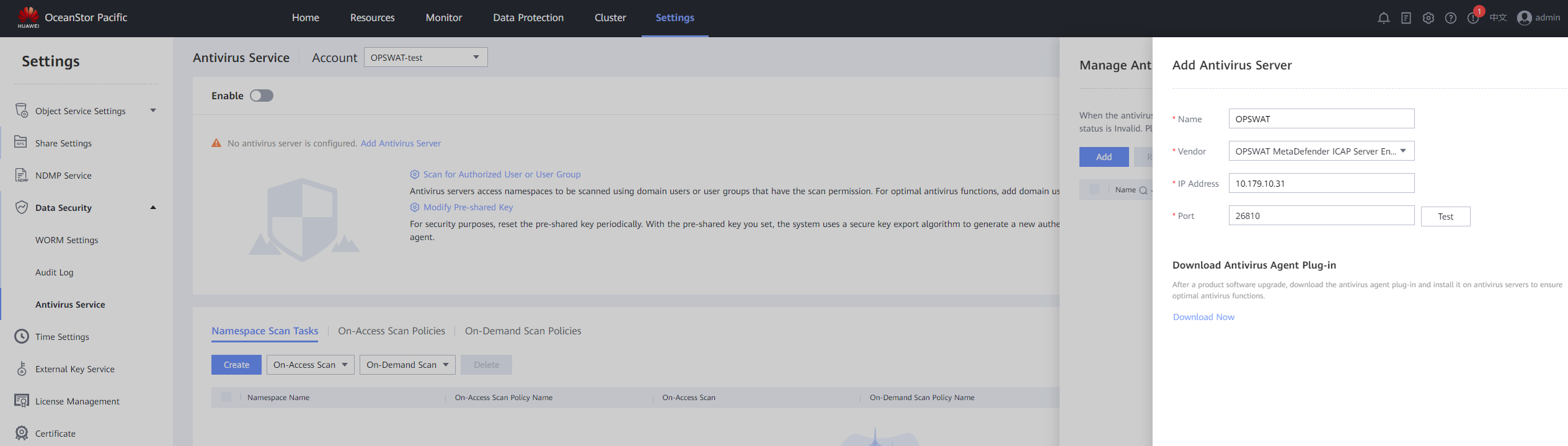The width and height of the screenshot is (1568, 446).
Task: Open the task list icon in header
Action: coord(1406,18)
